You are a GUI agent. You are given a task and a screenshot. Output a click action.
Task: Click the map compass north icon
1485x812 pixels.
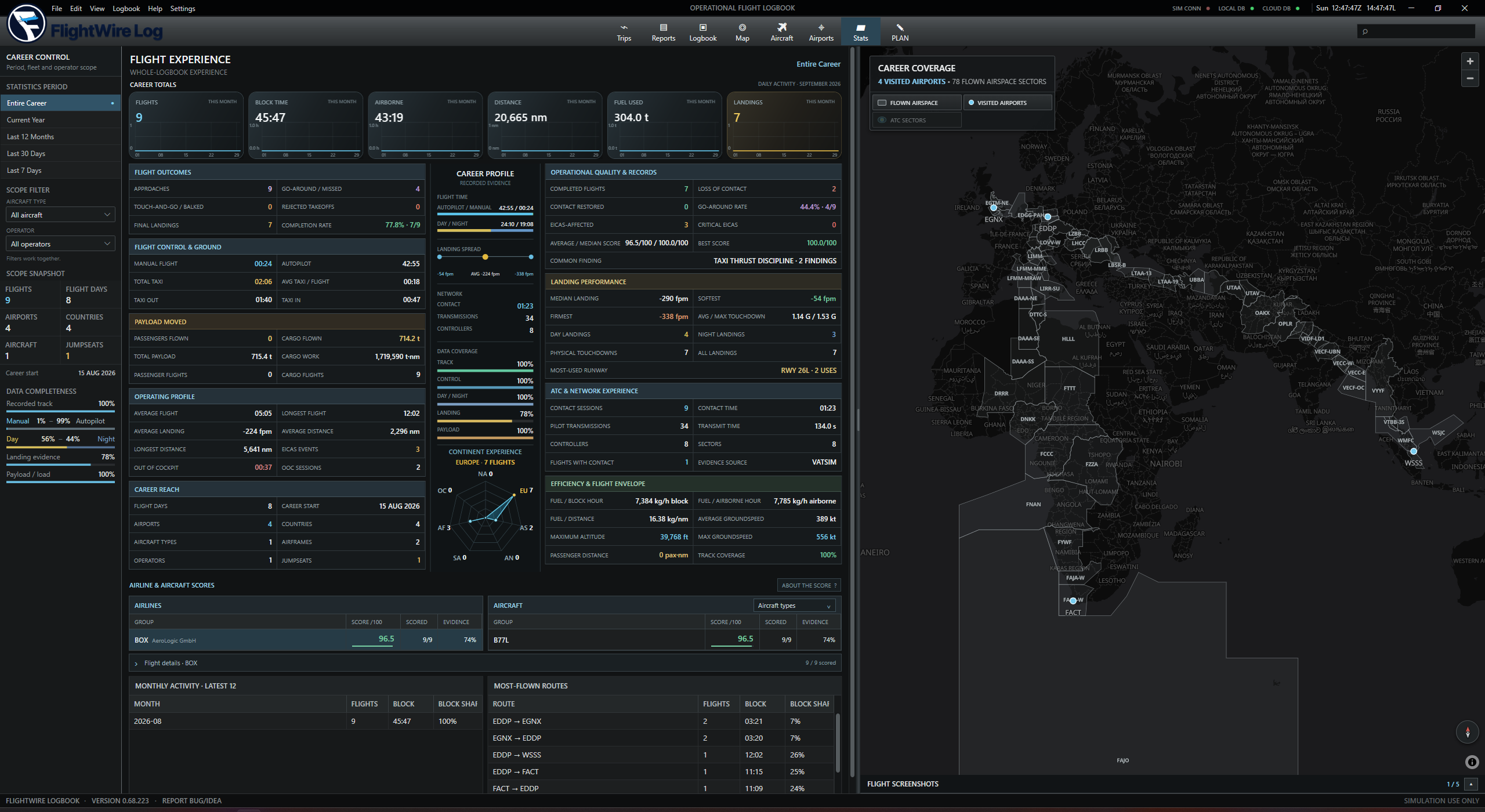(x=1468, y=732)
